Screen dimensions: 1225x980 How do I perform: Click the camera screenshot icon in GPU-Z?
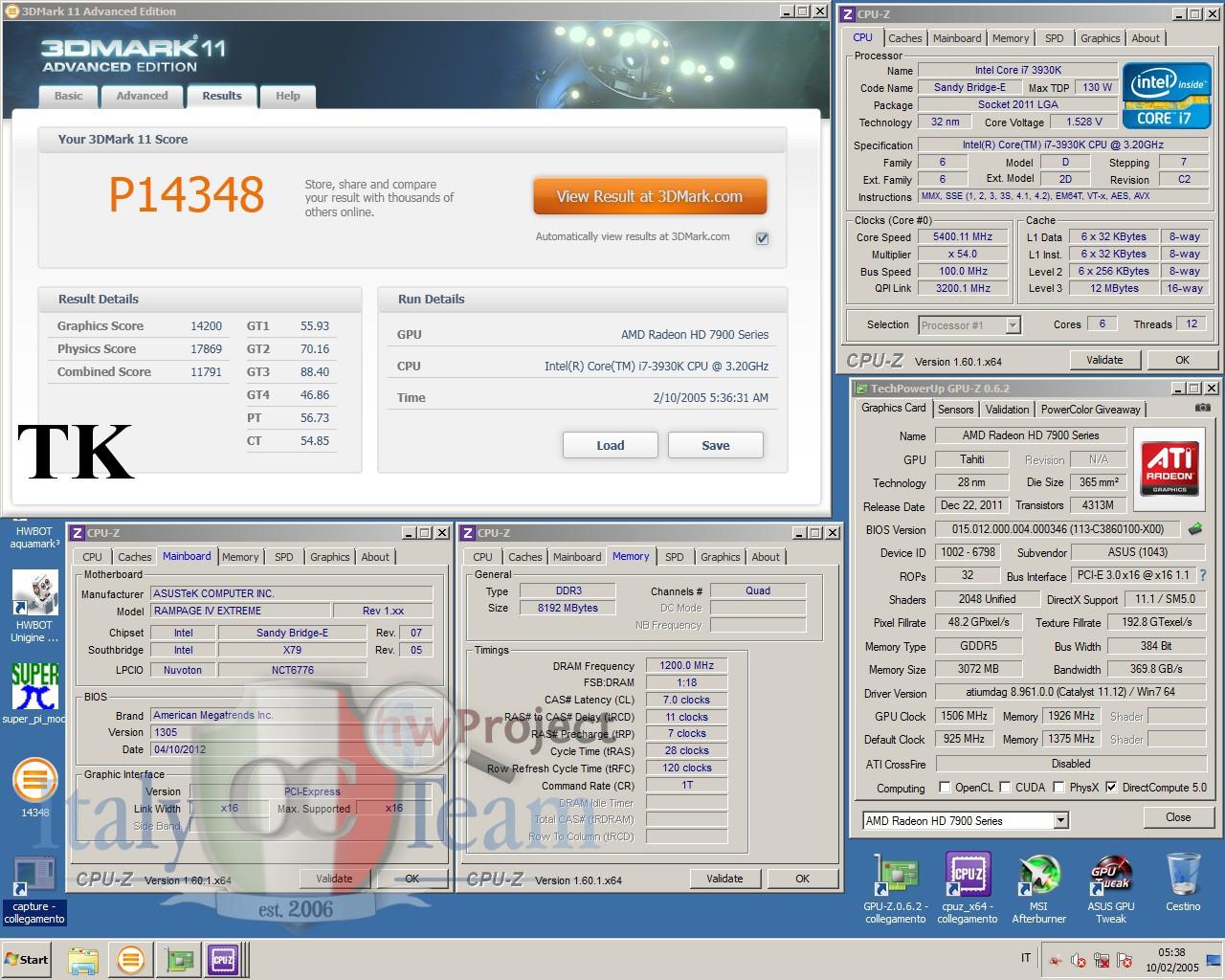tap(1202, 409)
